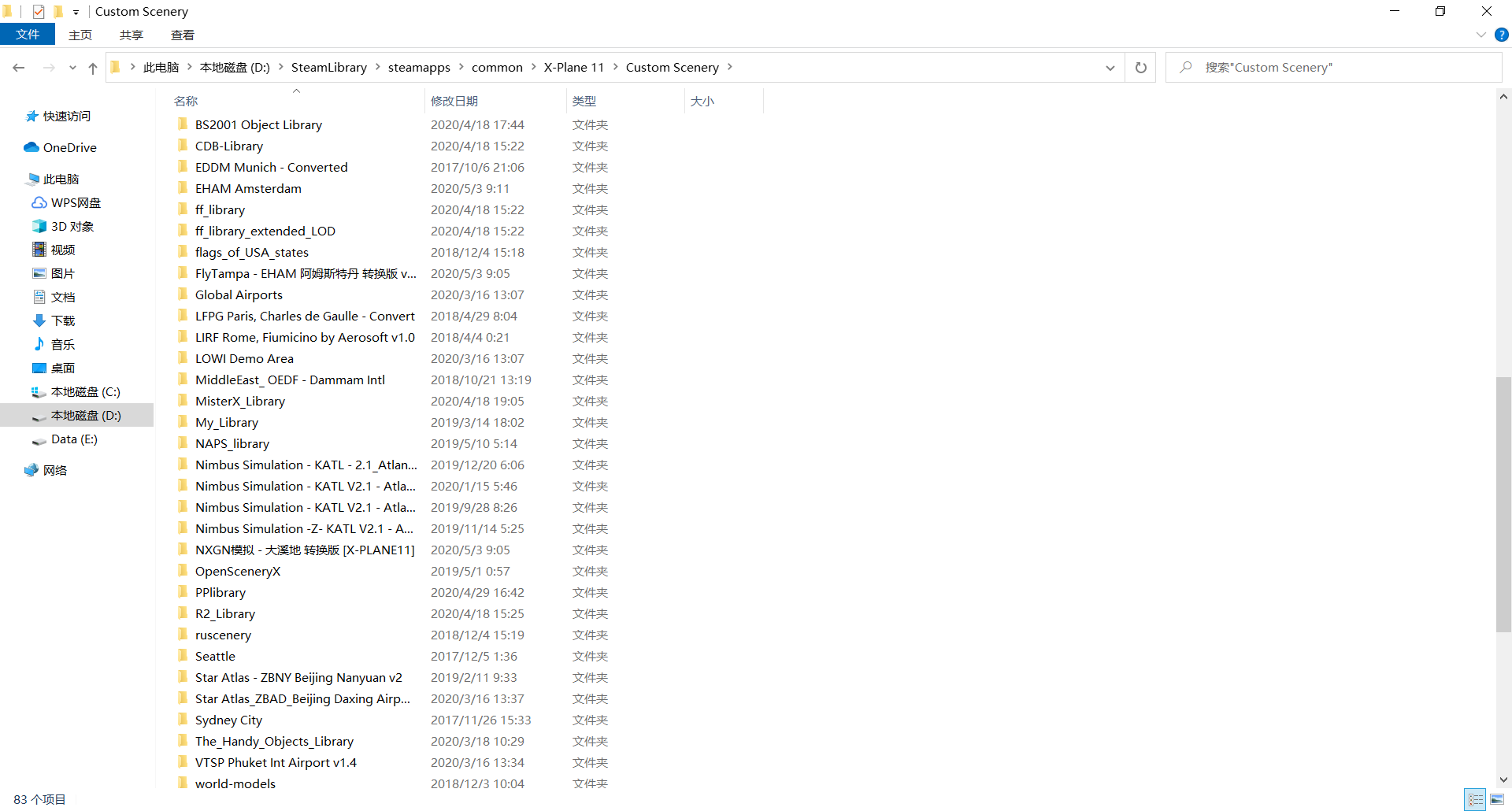This screenshot has height=811, width=1512.
Task: Open 图片 folder in the navigation pane
Action: point(54,274)
